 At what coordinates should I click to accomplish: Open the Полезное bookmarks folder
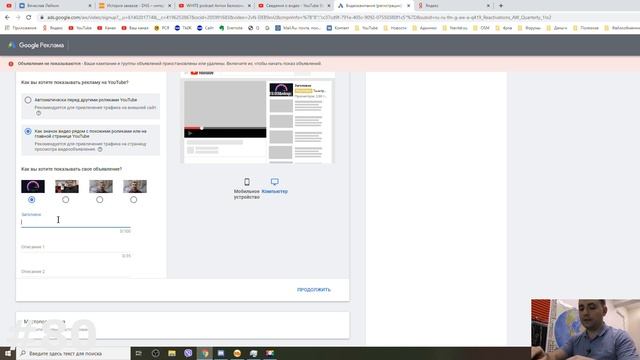pyautogui.click(x=586, y=28)
